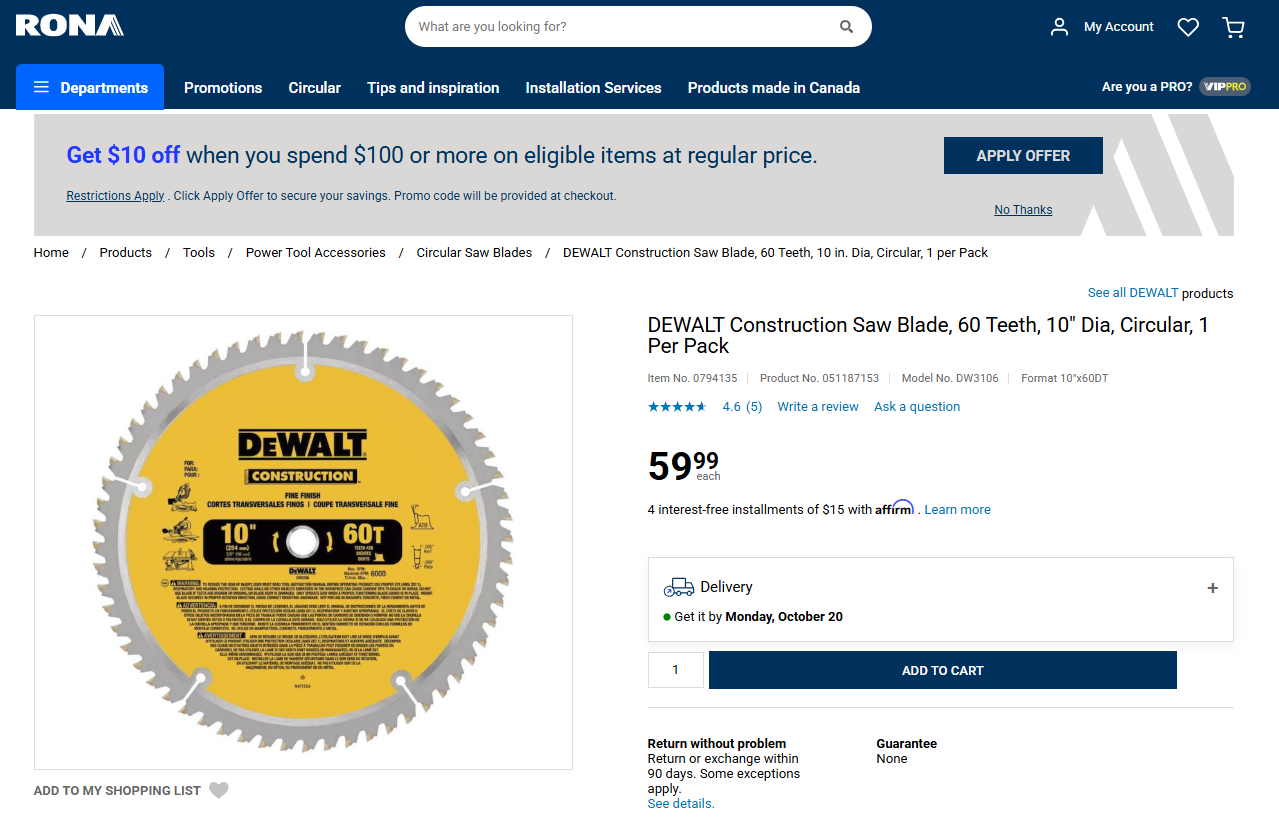
Task: Select the fifth rating star
Action: (x=701, y=406)
